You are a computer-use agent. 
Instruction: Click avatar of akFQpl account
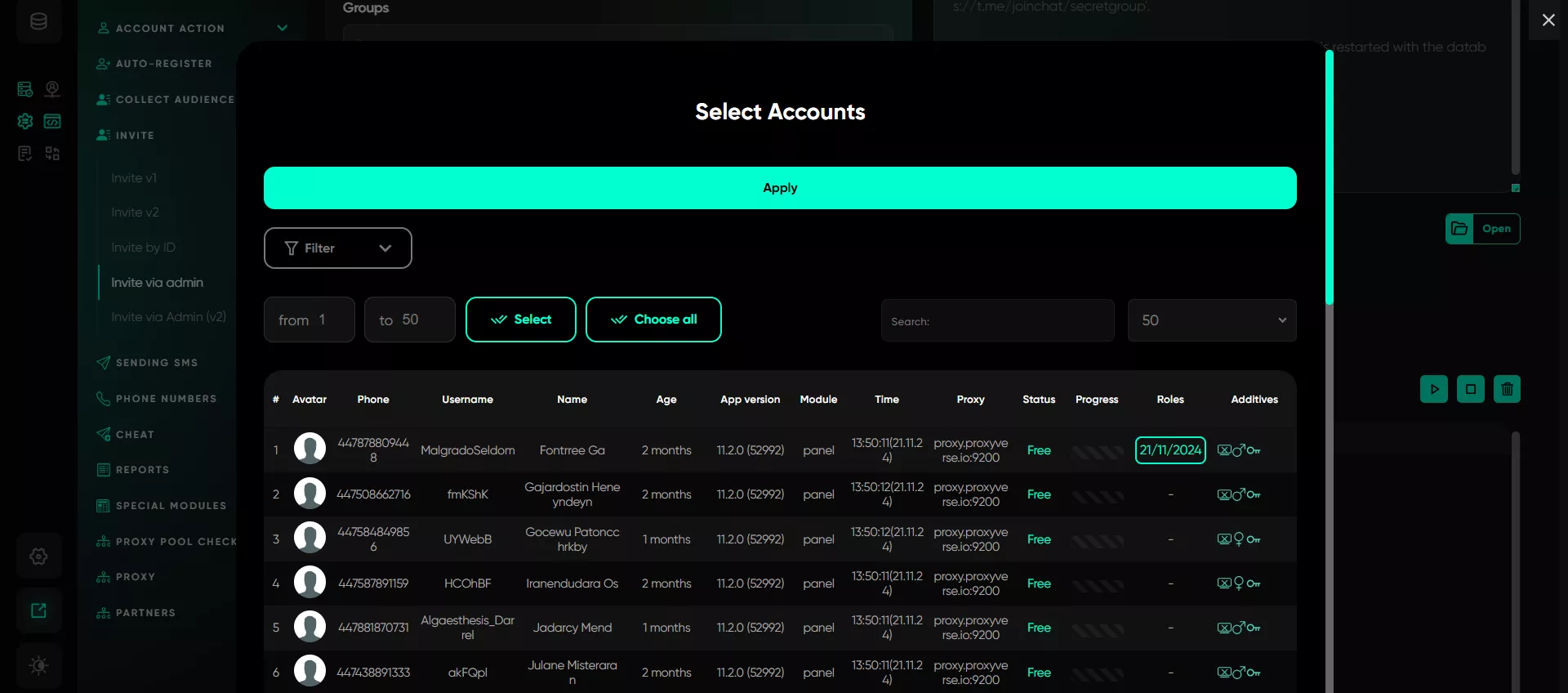point(310,671)
